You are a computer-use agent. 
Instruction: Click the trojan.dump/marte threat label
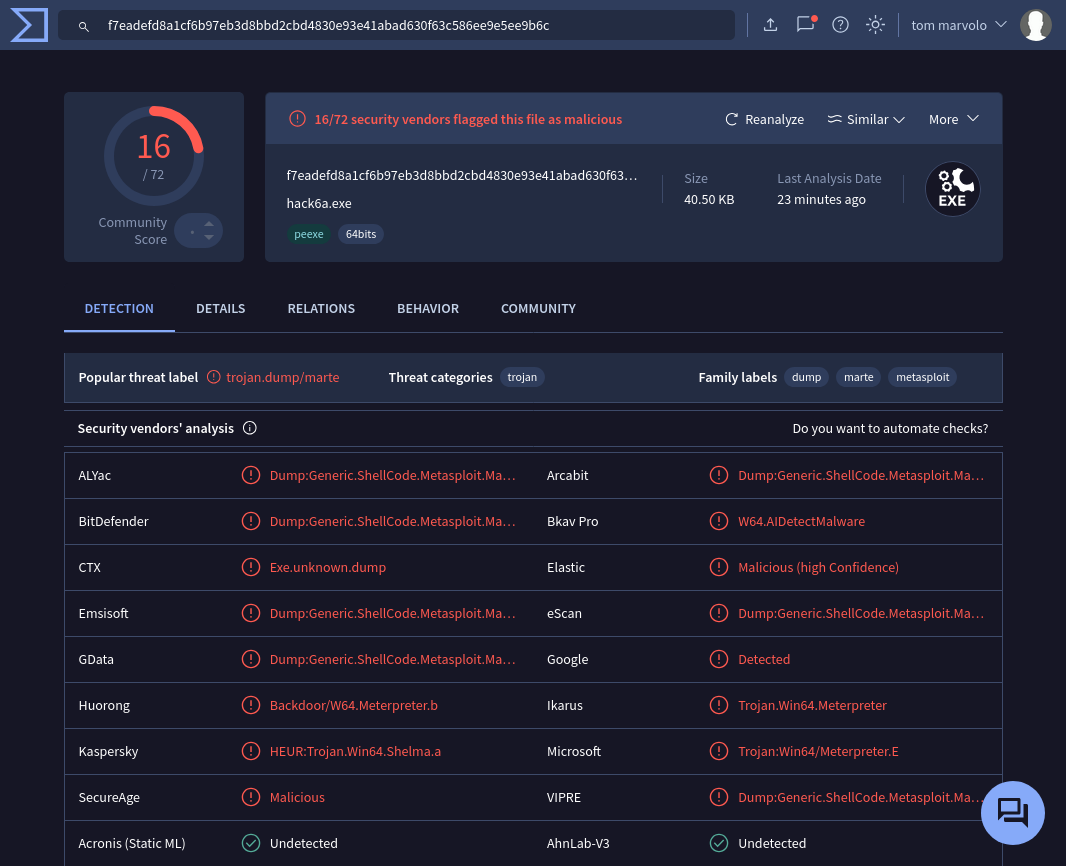[x=282, y=377]
